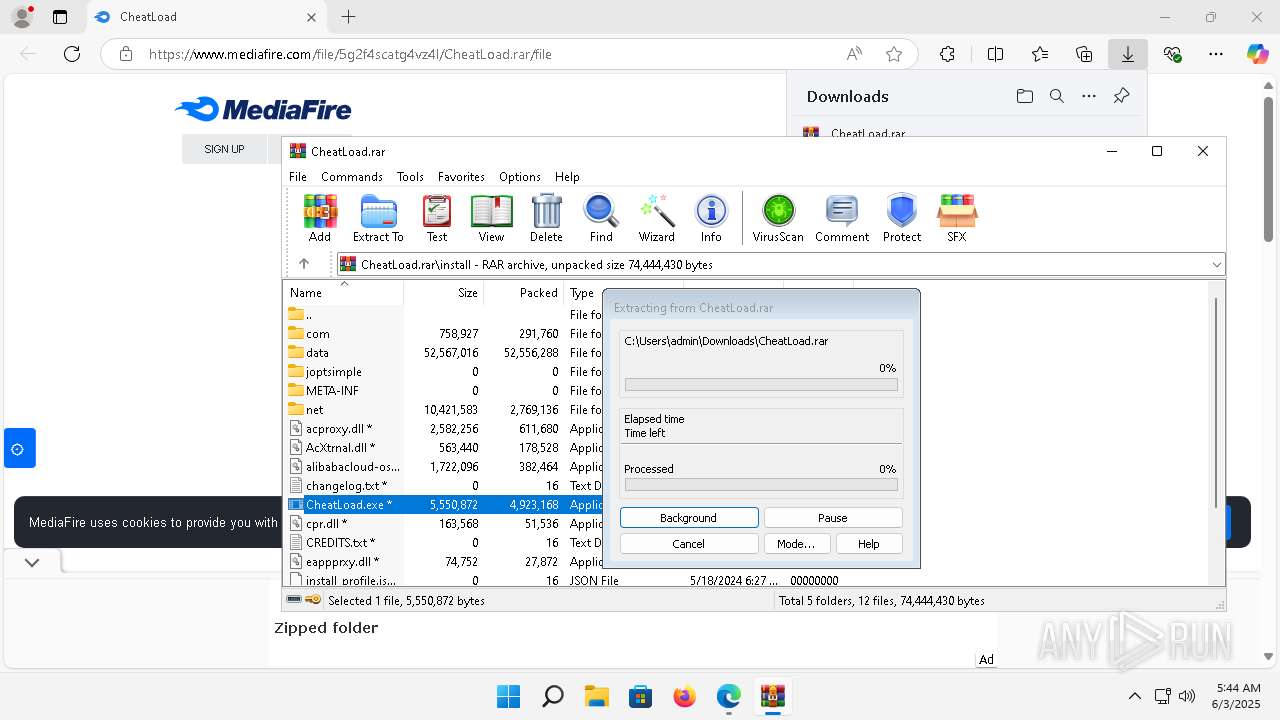Open a new browser tab

[348, 16]
